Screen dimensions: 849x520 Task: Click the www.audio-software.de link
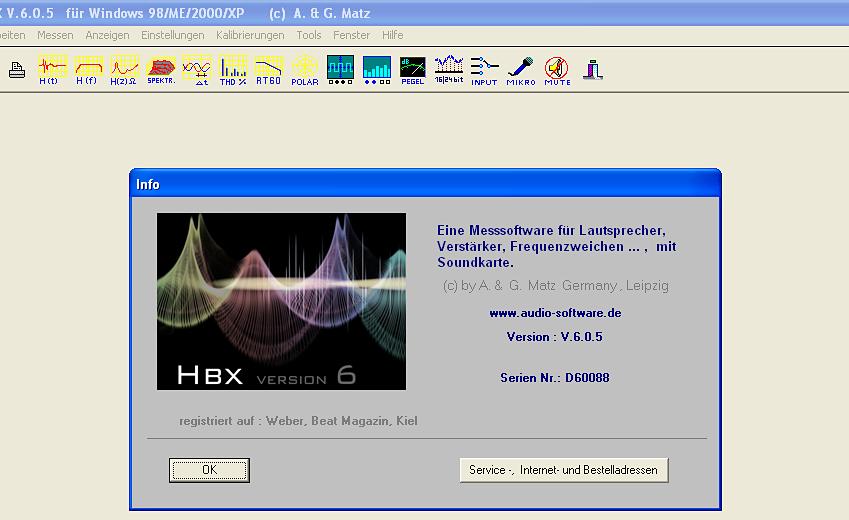click(x=555, y=313)
